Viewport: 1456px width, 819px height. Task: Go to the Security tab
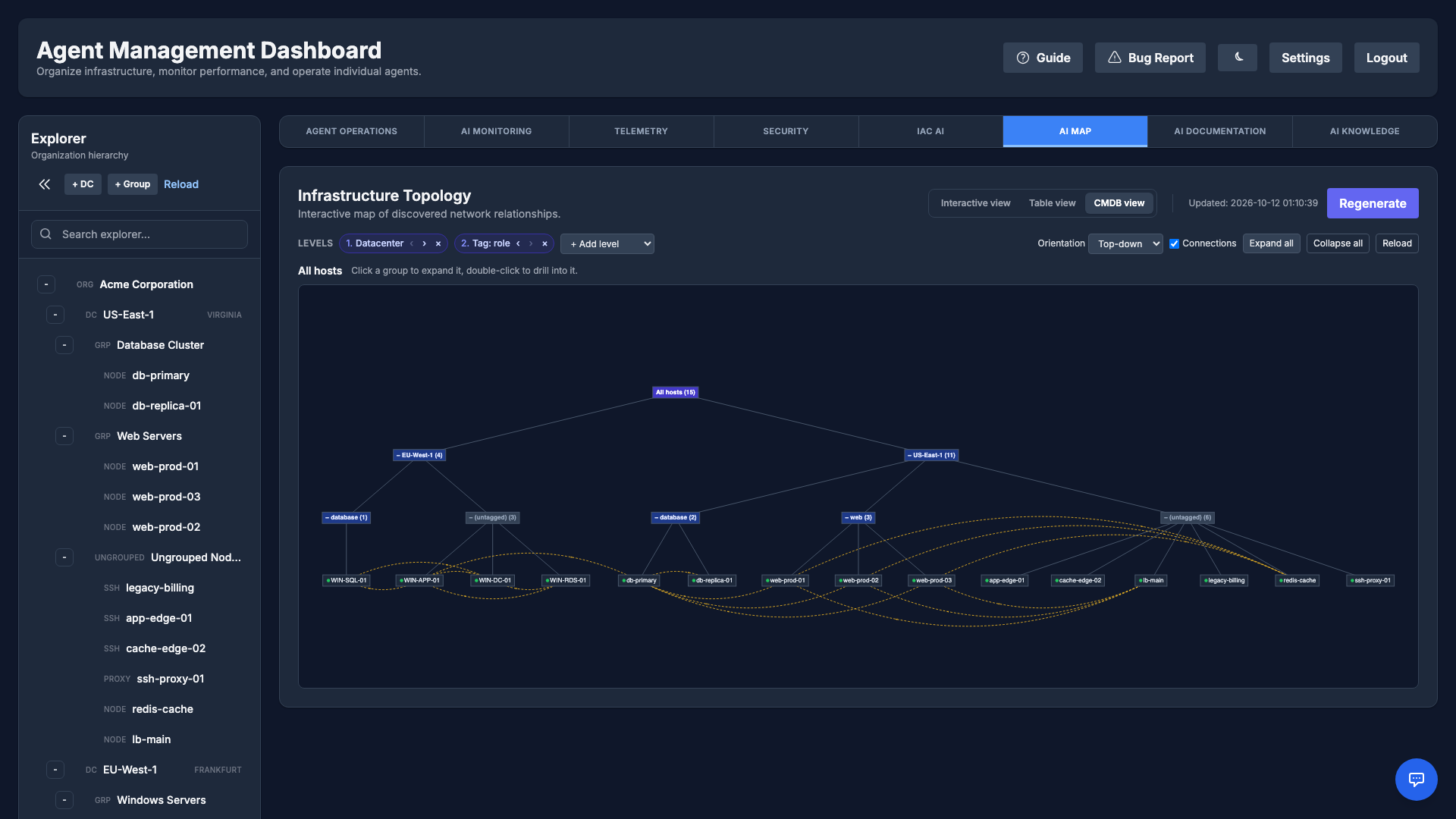pyautogui.click(x=786, y=131)
